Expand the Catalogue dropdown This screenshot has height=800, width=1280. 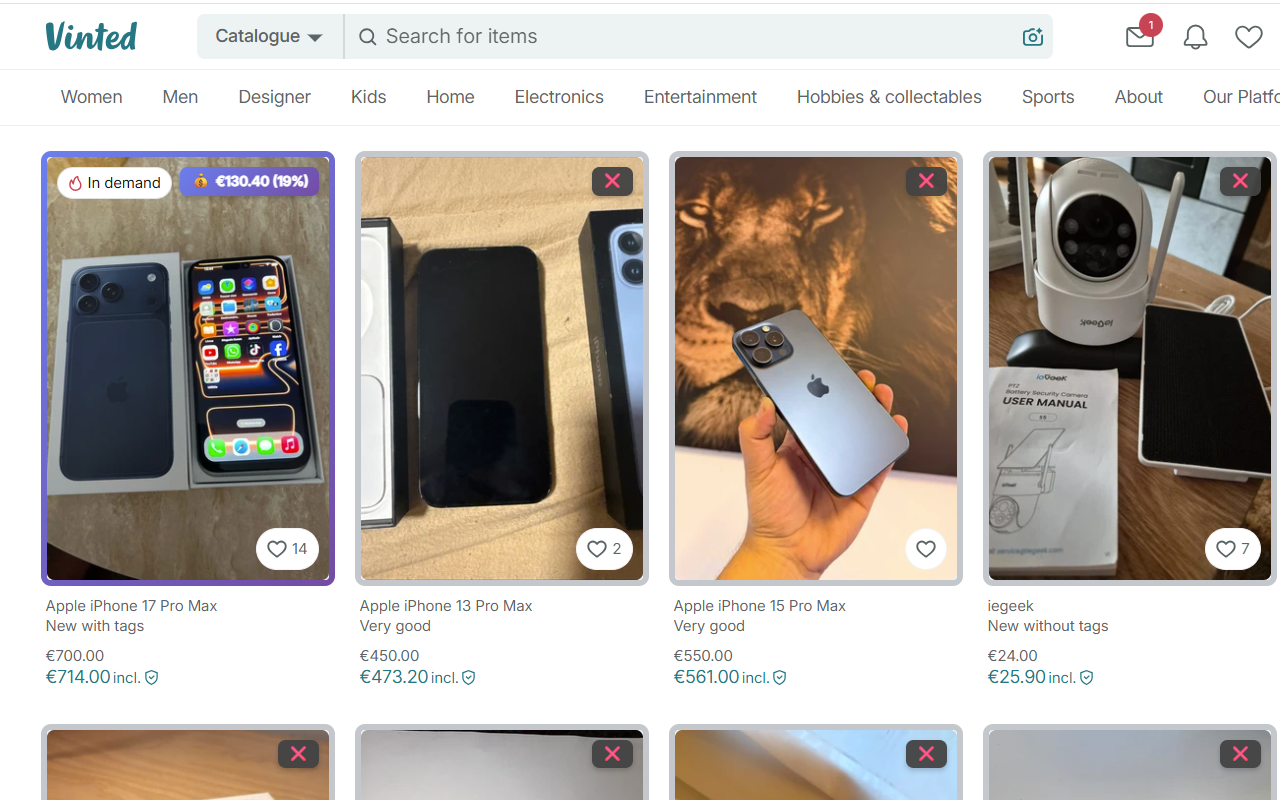pyautogui.click(x=270, y=36)
